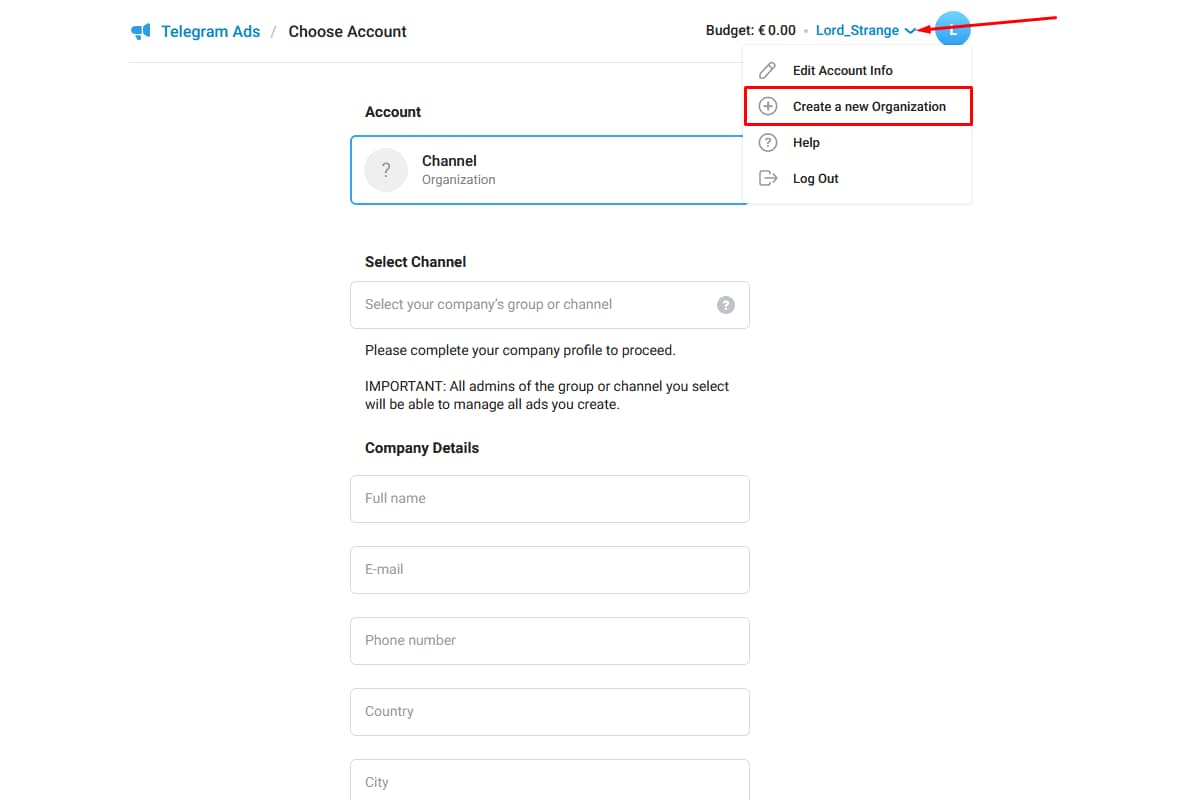
Task: Focus the E-mail input field
Action: 549,569
